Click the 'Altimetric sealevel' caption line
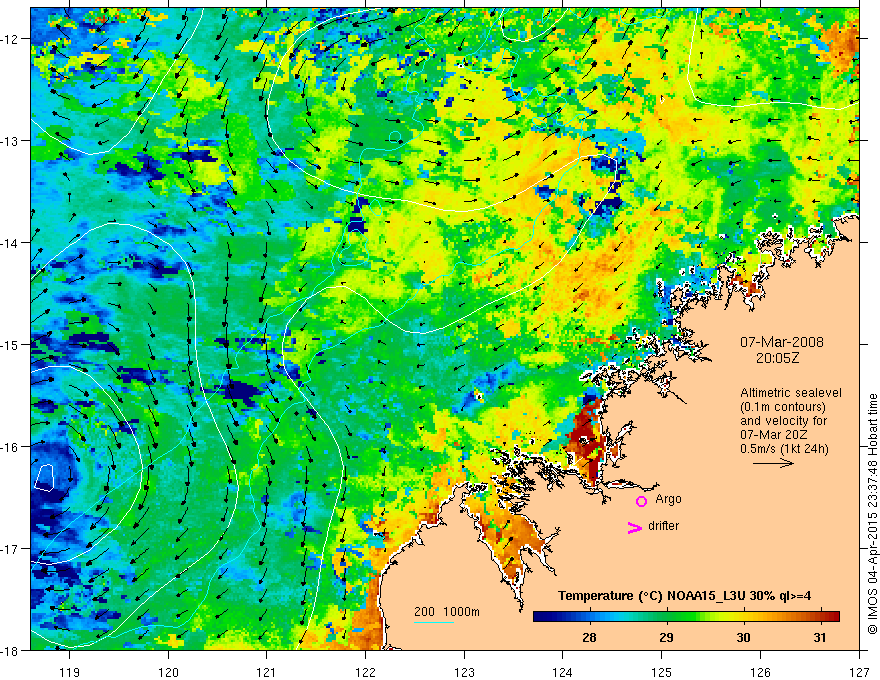Screen dimensions: 880x680 pyautogui.click(x=791, y=393)
